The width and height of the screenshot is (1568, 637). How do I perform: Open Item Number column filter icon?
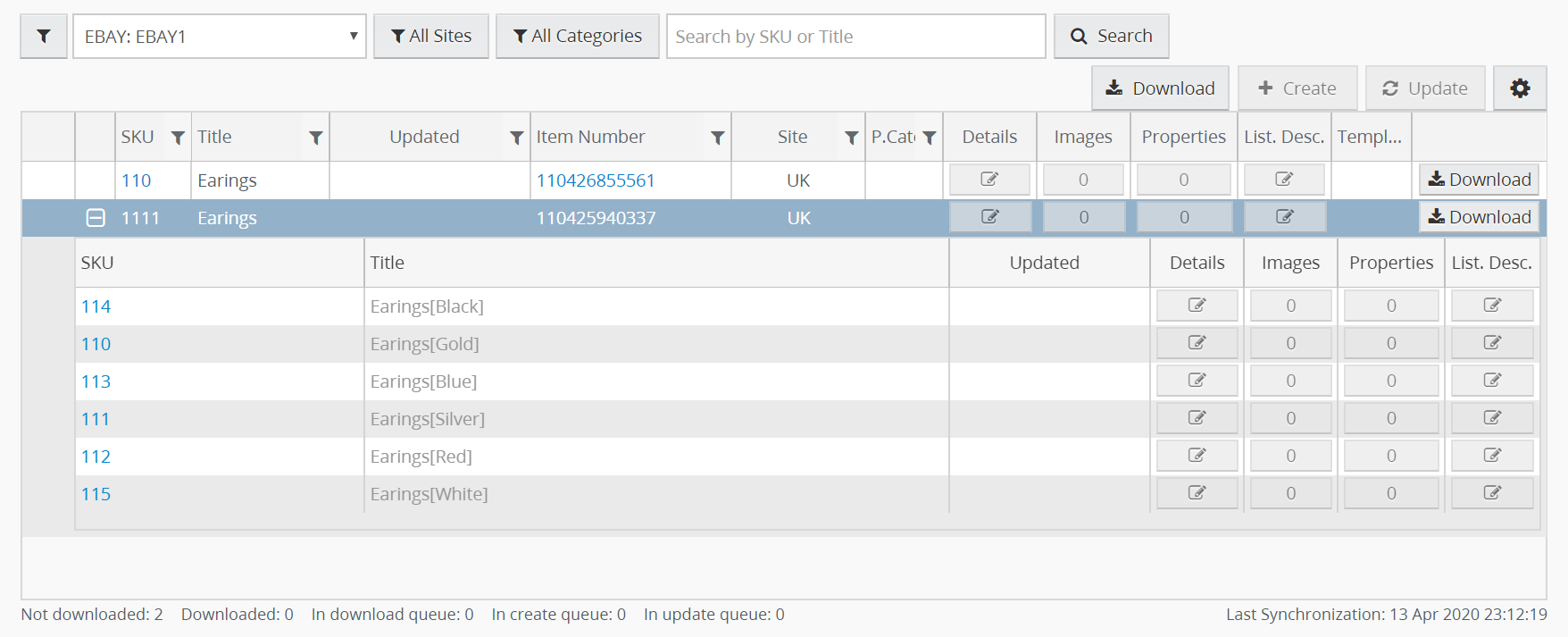click(x=717, y=138)
